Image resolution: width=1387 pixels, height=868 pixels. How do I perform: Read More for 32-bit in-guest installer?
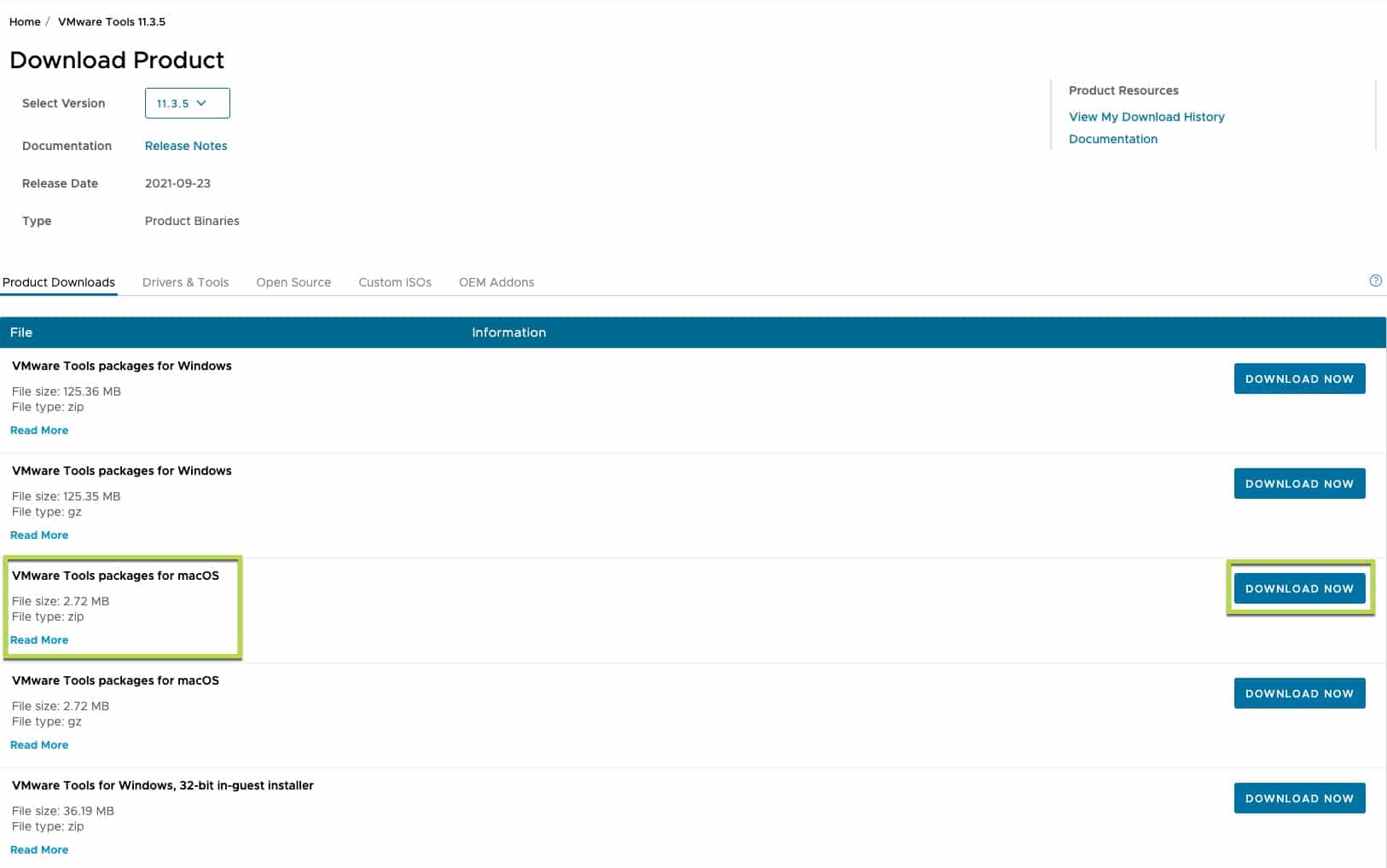pyautogui.click(x=39, y=850)
